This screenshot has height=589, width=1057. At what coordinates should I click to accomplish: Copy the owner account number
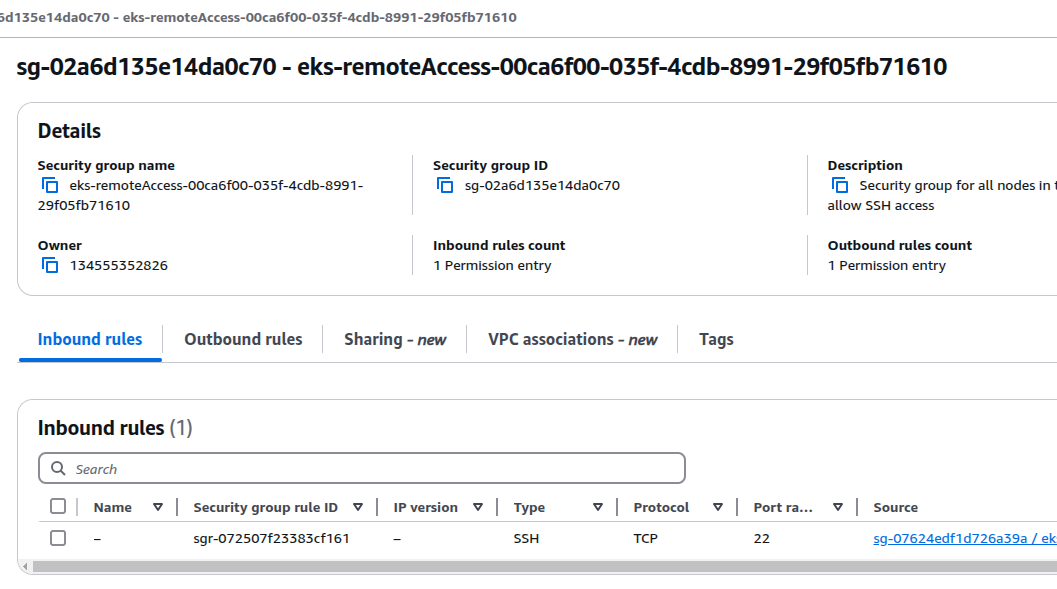(x=50, y=266)
